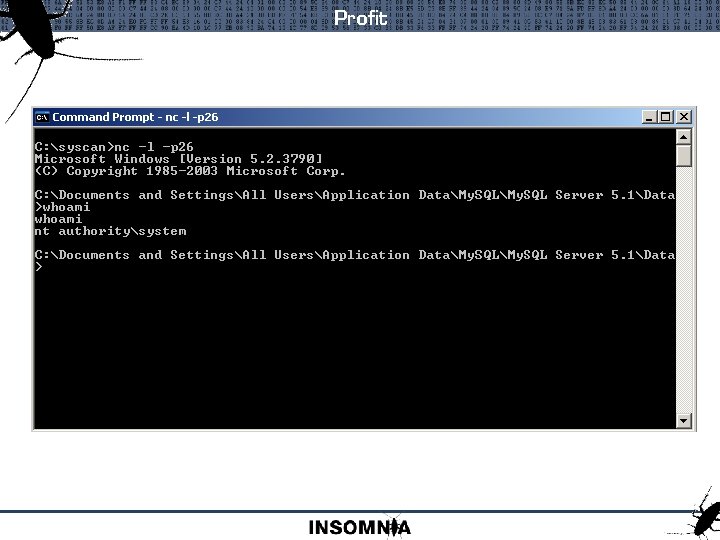Viewport: 720px width, 540px height.
Task: Click the '>whoami' command line
Action: pos(62,207)
